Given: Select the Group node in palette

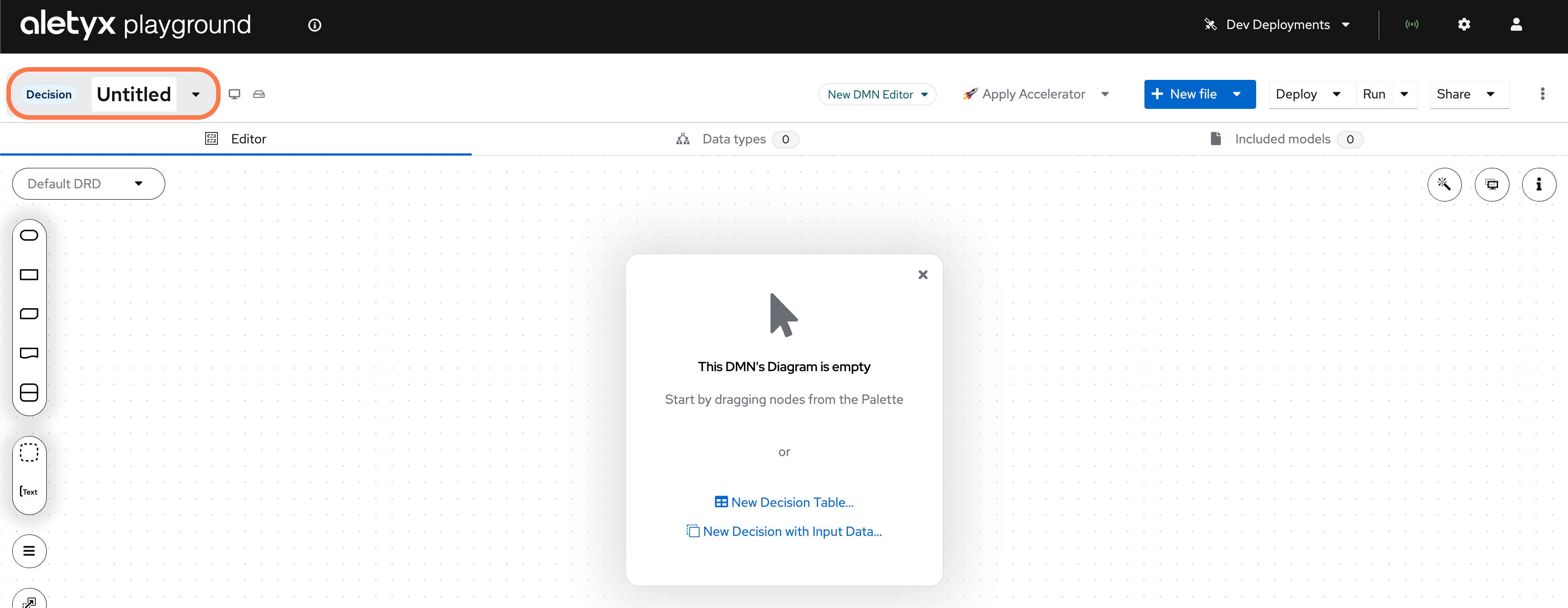Looking at the screenshot, I should pos(29,453).
